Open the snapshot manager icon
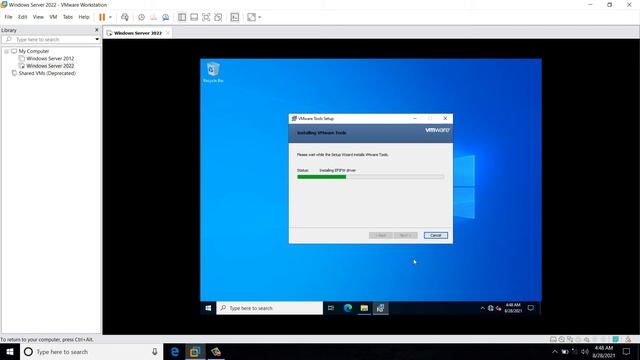The image size is (640, 360). (x=166, y=17)
